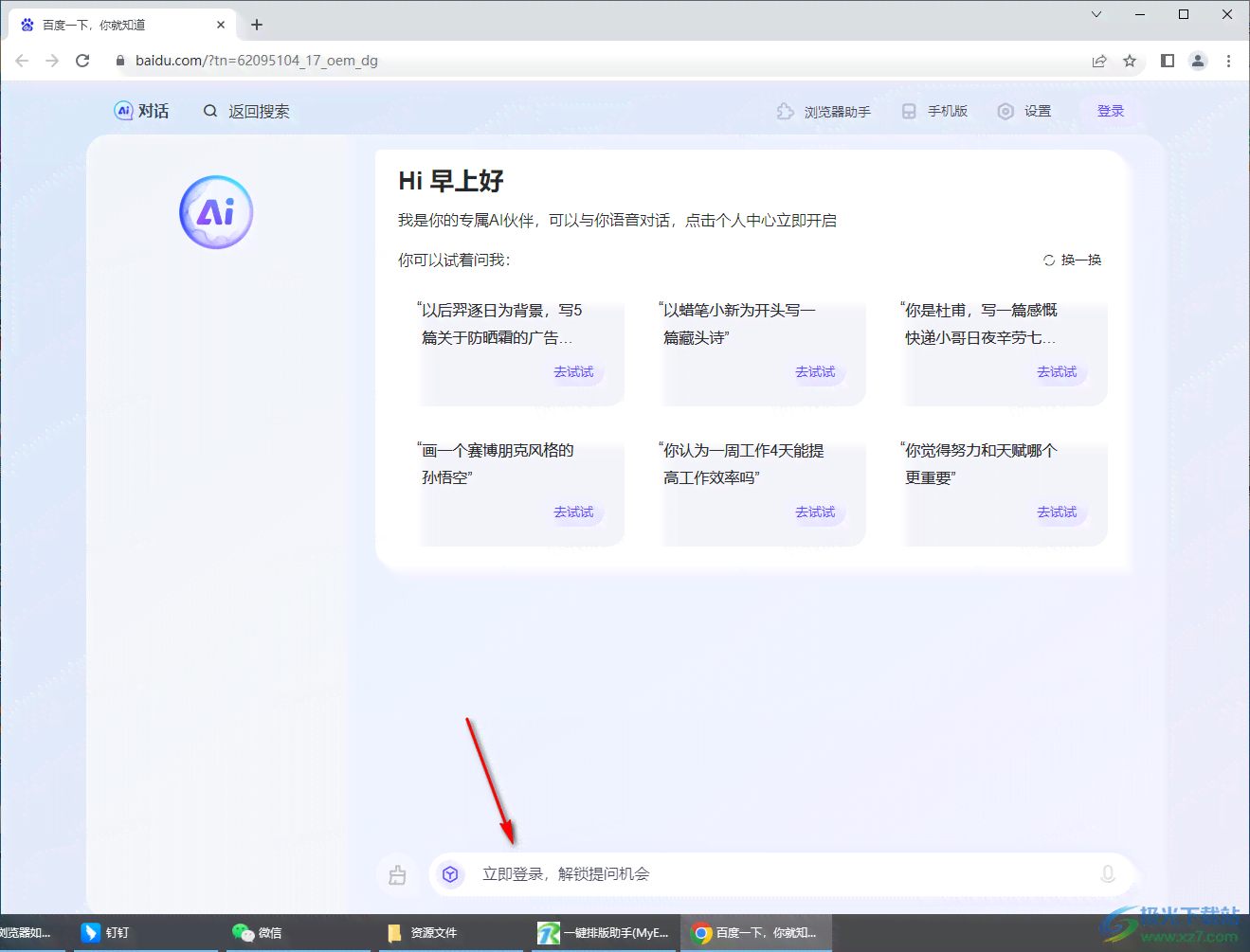Image resolution: width=1250 pixels, height=952 pixels.
Task: Share this page via the share icon
Action: click(1099, 61)
